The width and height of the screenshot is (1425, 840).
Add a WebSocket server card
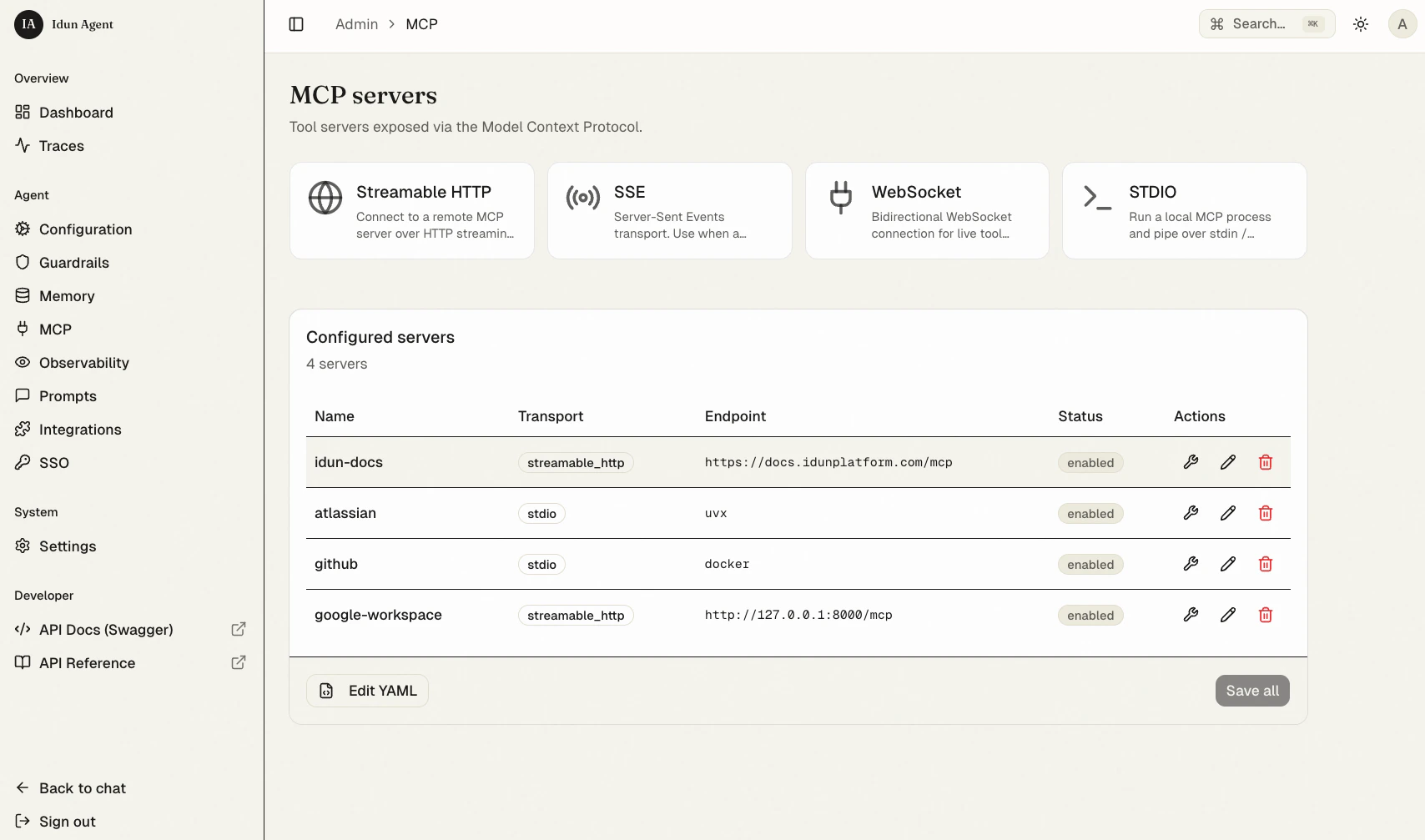927,211
